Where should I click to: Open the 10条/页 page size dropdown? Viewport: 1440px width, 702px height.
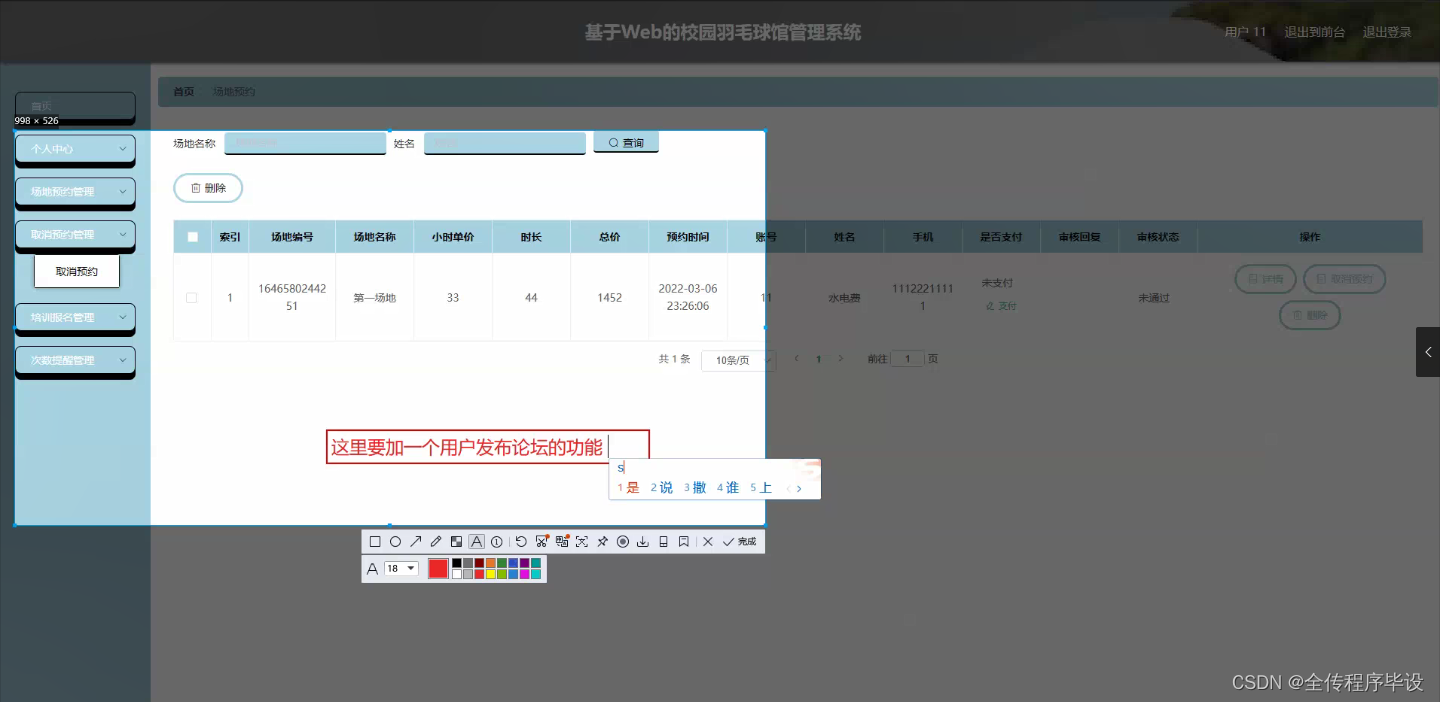click(738, 359)
